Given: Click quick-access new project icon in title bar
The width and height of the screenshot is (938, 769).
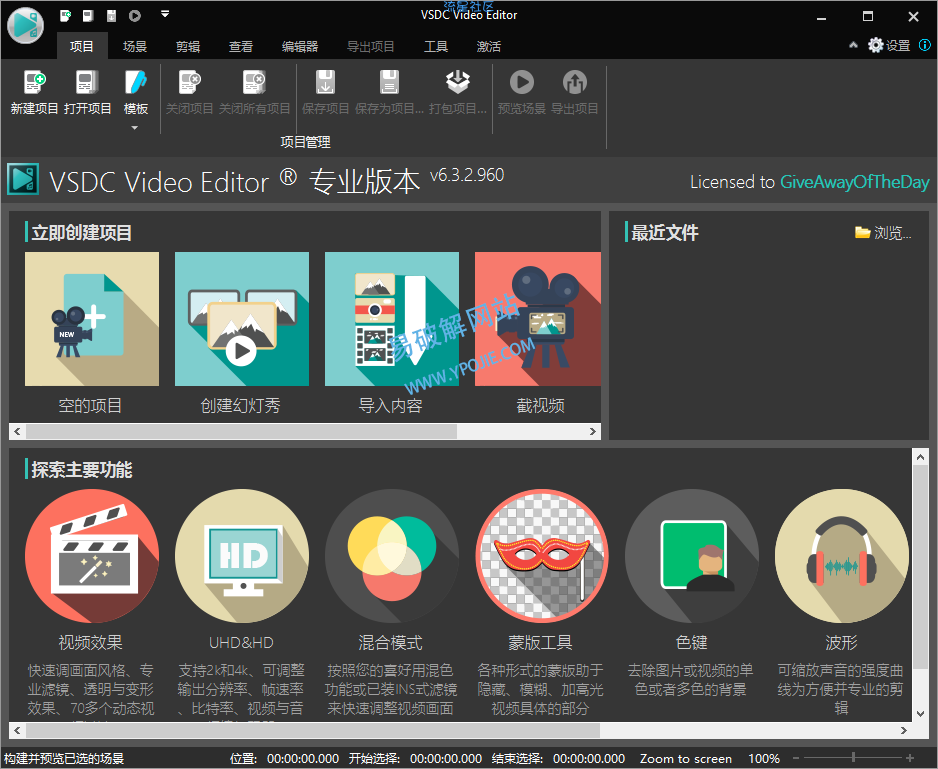Looking at the screenshot, I should 65,16.
